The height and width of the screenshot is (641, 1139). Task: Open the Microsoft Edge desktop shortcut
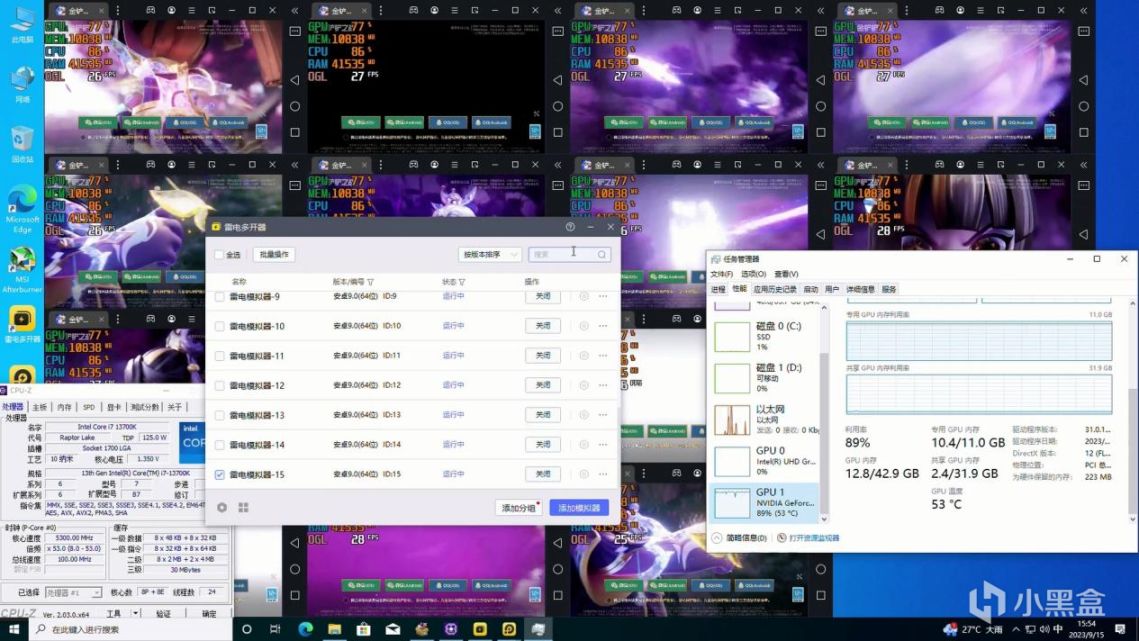(x=22, y=209)
